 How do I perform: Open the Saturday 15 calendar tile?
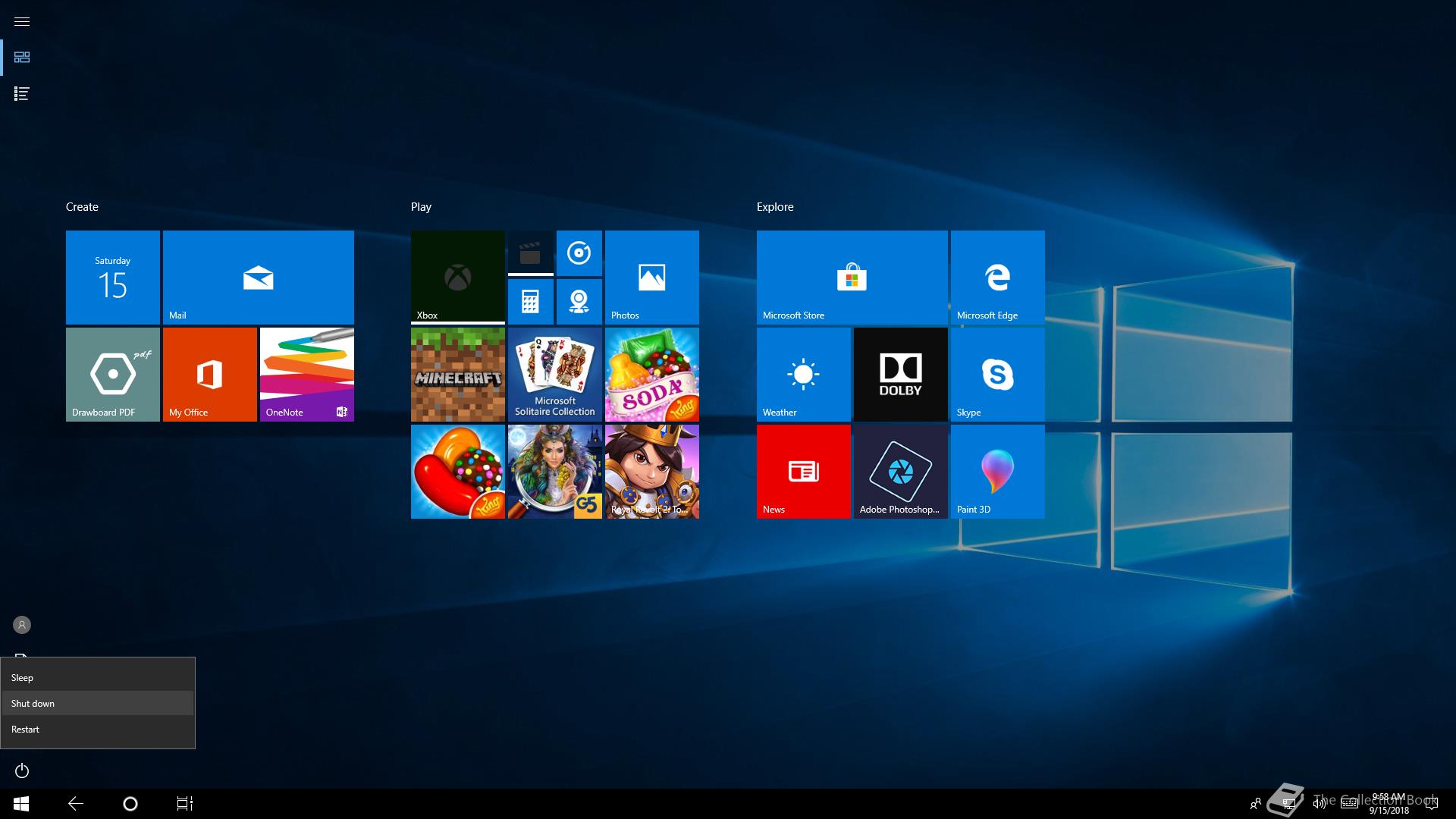(113, 278)
